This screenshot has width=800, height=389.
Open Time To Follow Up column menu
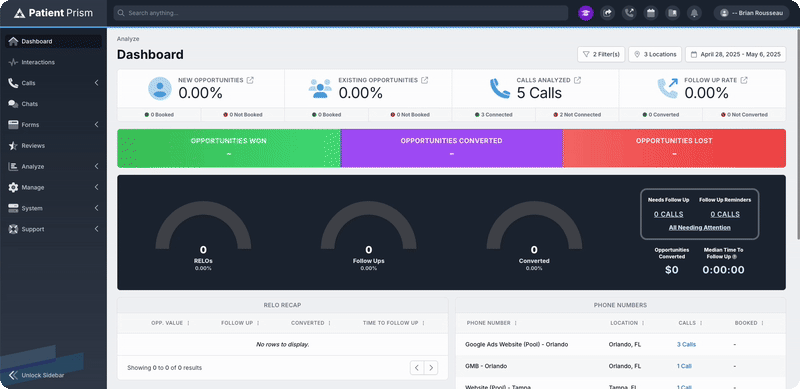(x=423, y=323)
